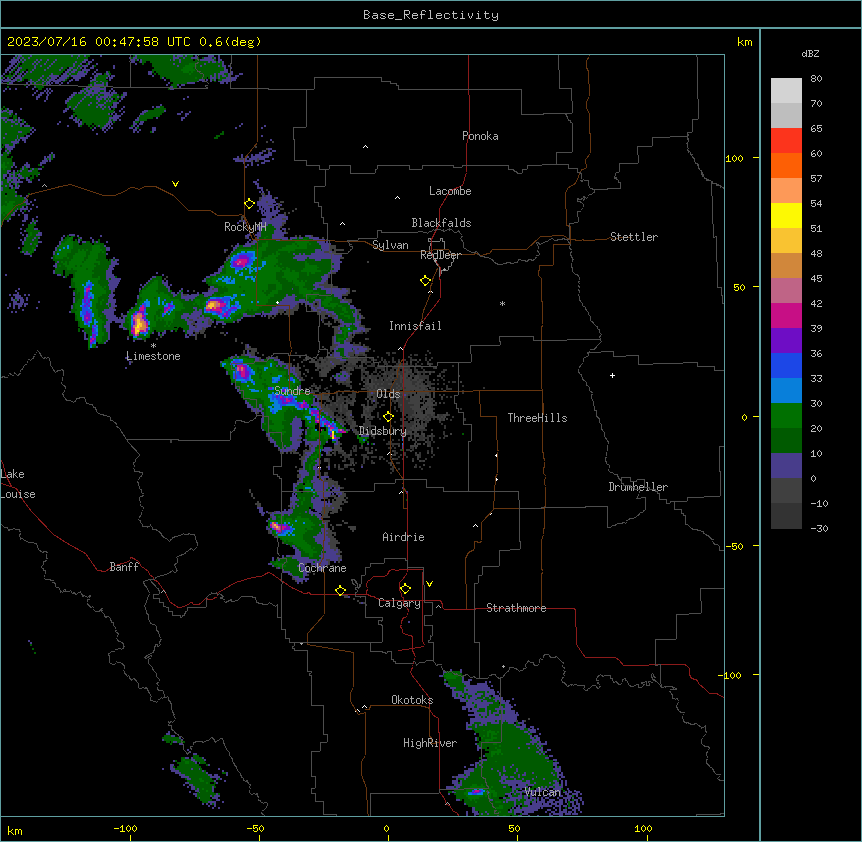862x842 pixels.
Task: Select the yellow diamond between Olds and Didsbury
Action: (389, 417)
